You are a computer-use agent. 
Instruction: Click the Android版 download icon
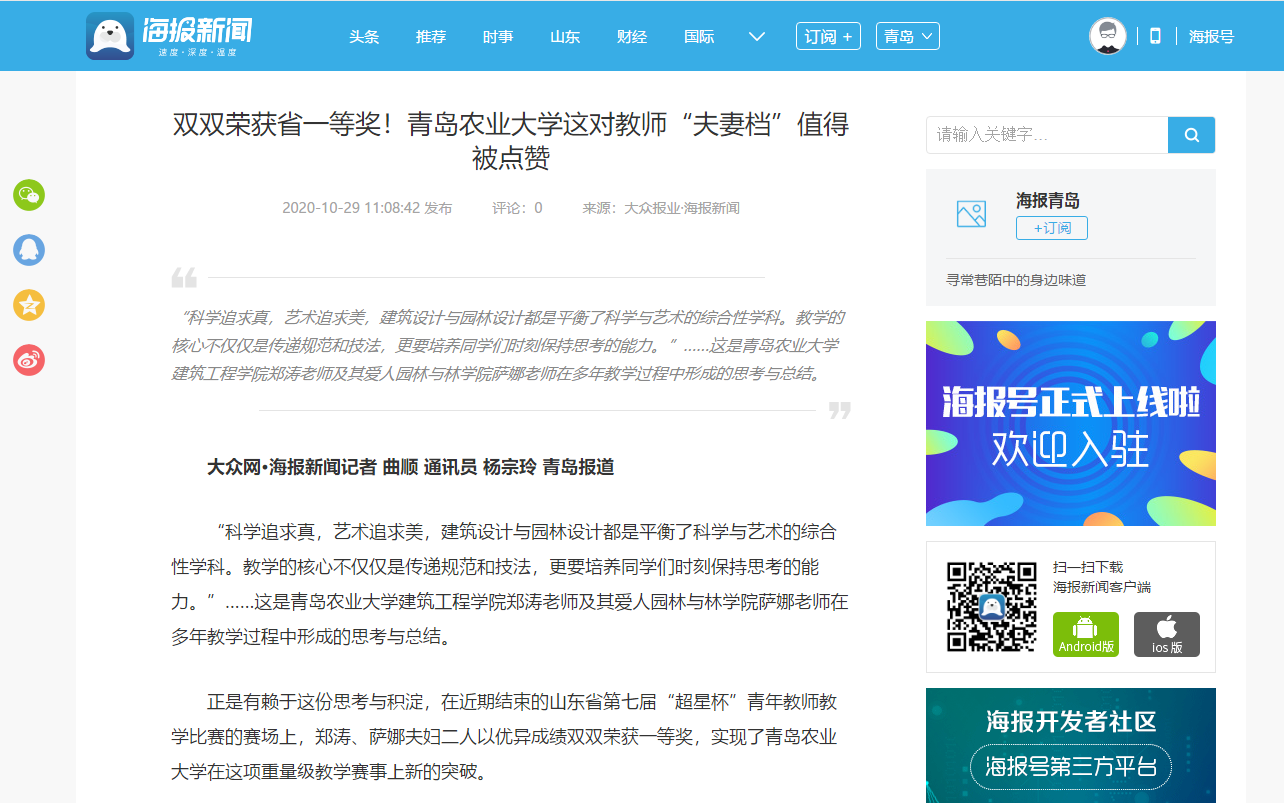tap(1086, 634)
